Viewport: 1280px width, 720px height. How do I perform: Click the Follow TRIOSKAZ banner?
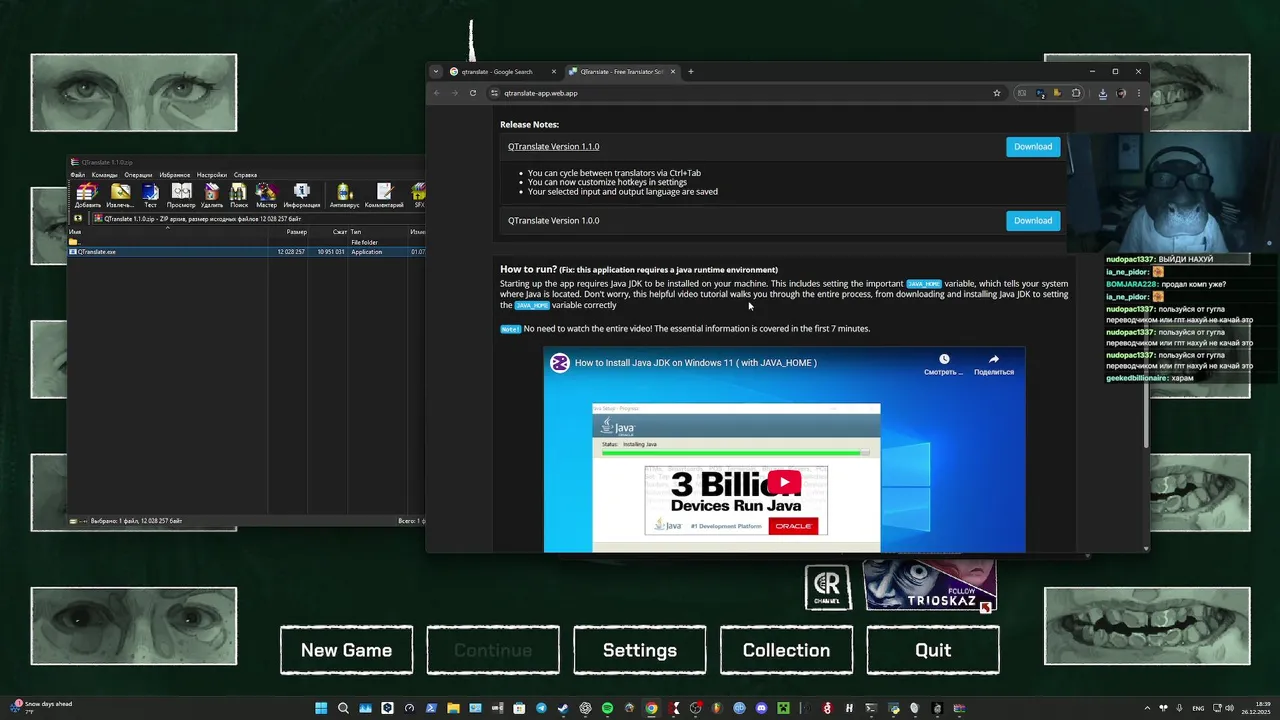tap(930, 585)
